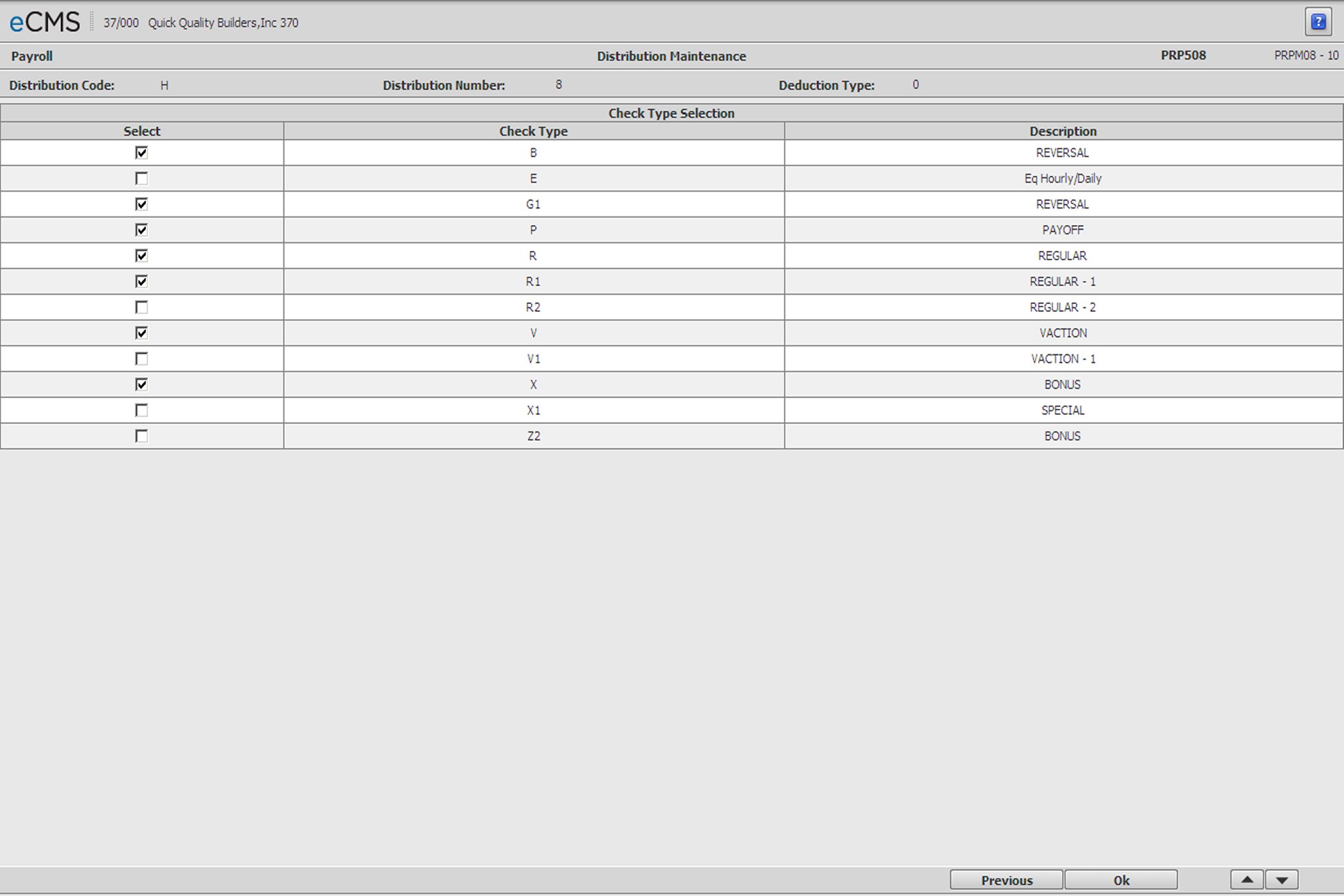
Task: Check the E Eq Hourly/Daily checkbox
Action: [x=141, y=179]
